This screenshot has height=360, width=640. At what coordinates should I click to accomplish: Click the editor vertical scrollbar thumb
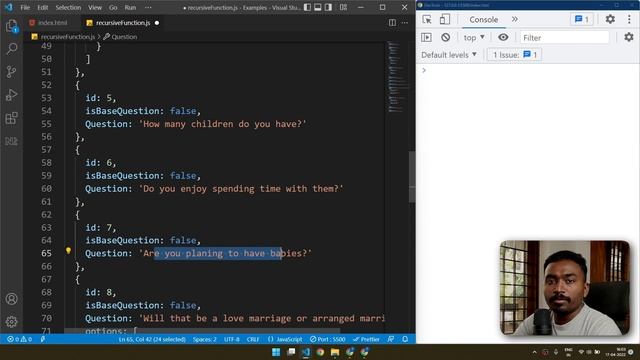[x=412, y=176]
